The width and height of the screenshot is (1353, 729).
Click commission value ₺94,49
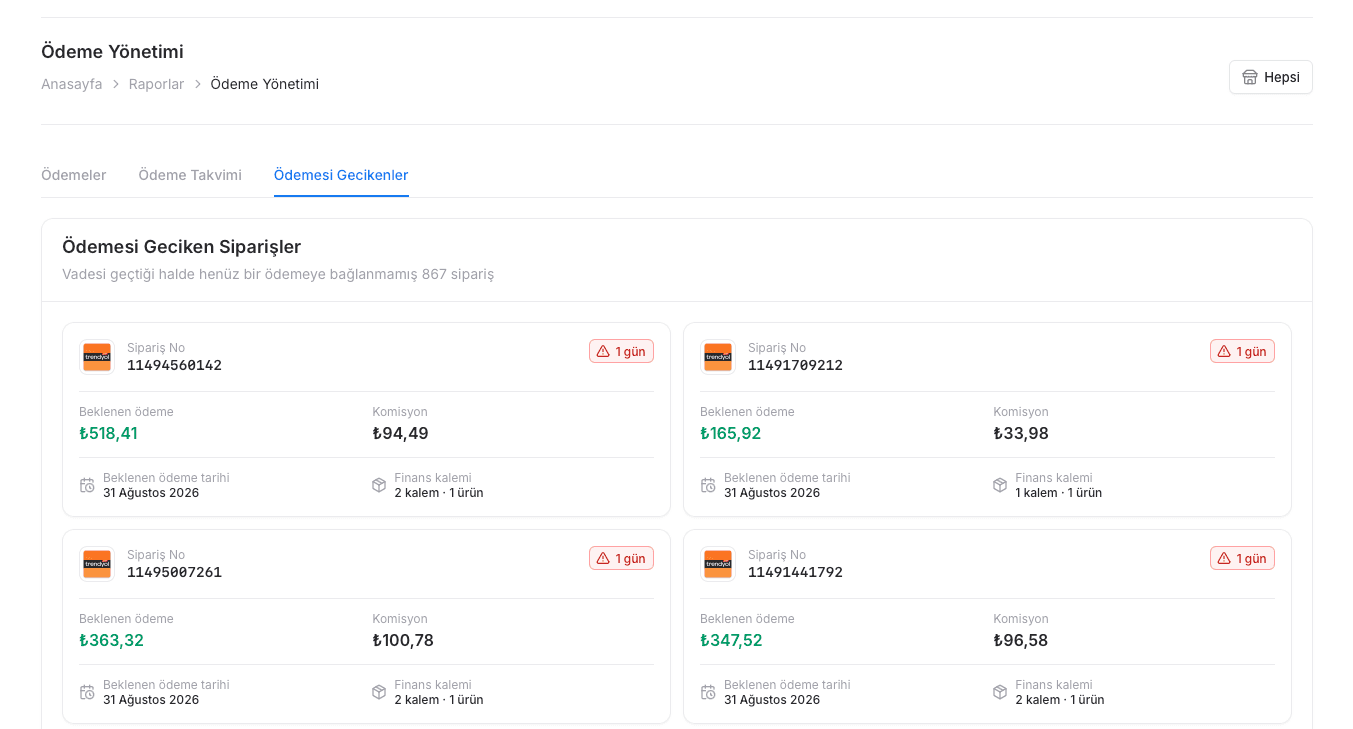pos(400,433)
